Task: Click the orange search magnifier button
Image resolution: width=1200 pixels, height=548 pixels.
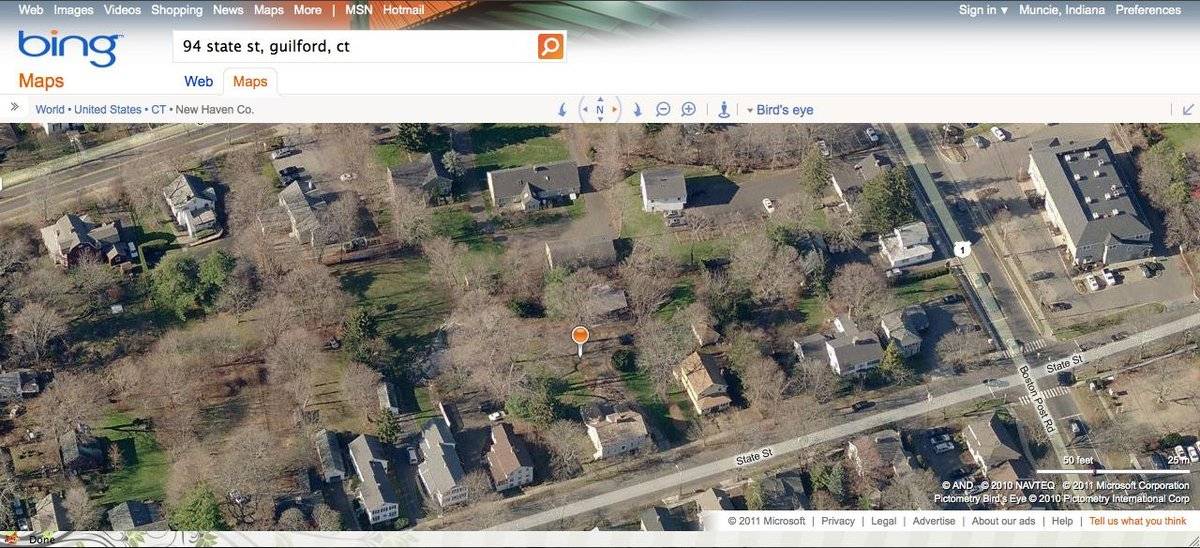Action: [550, 46]
